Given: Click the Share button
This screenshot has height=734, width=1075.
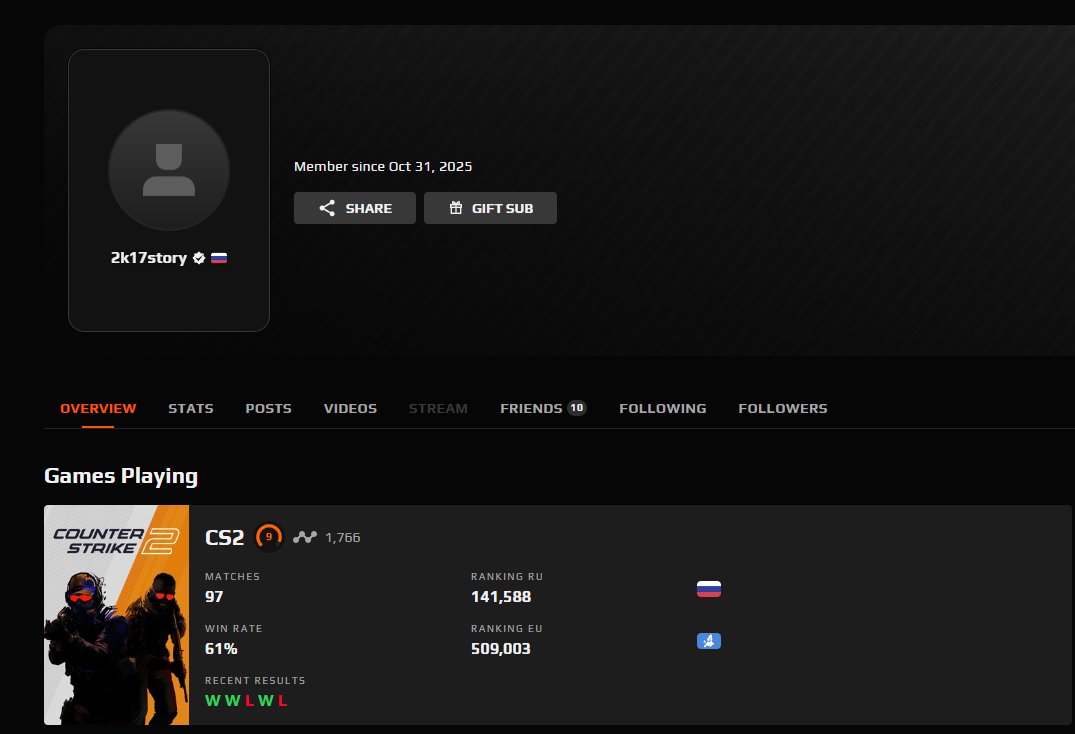Looking at the screenshot, I should (x=354, y=208).
